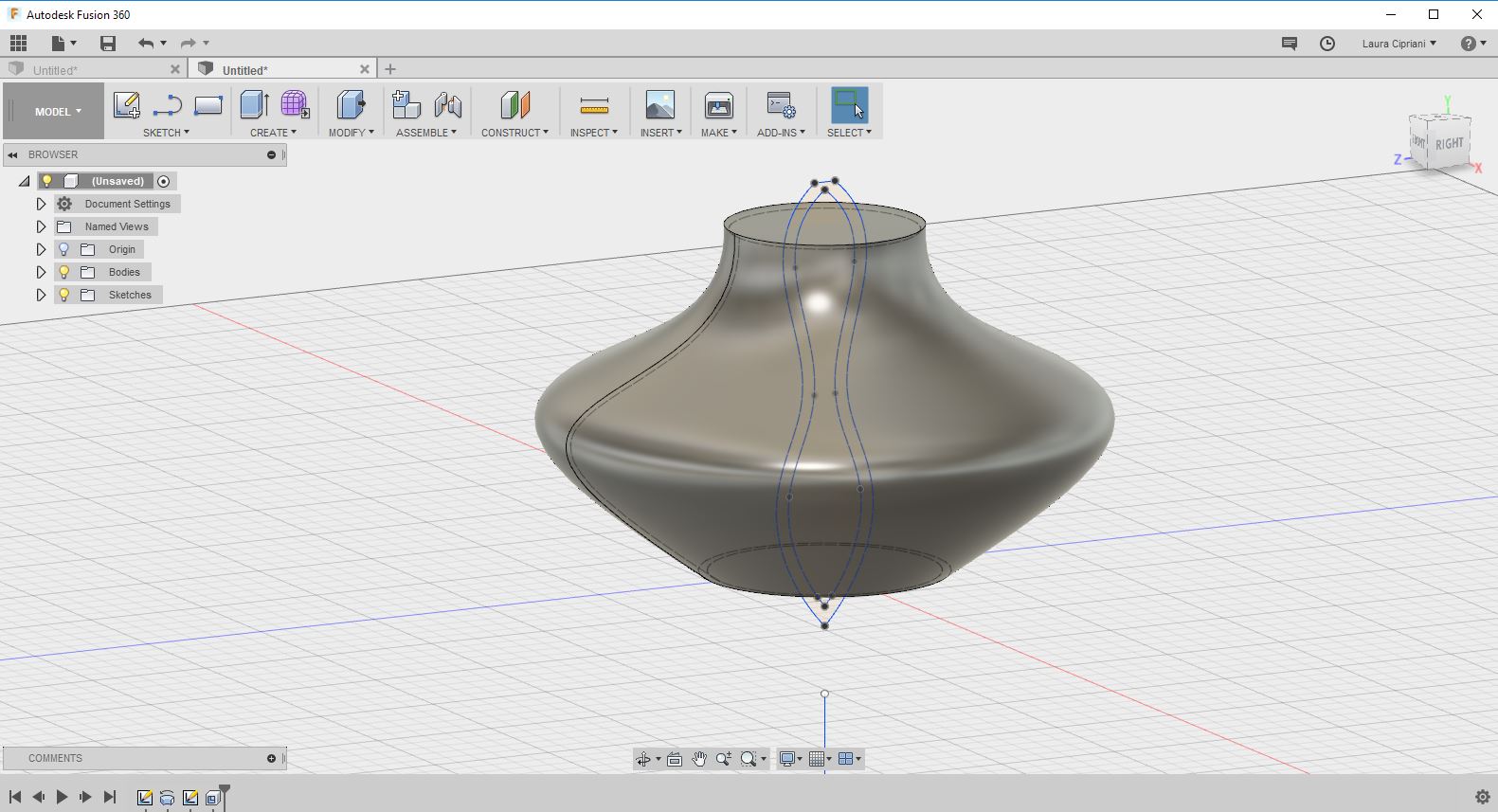Select the Zoom magnifier tool

point(724,759)
